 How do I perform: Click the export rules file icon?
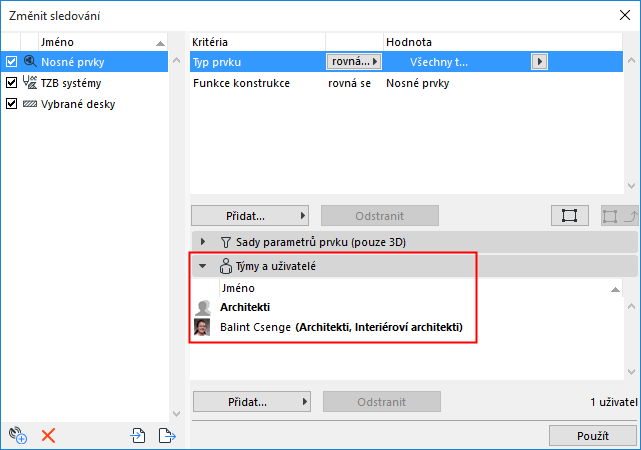[166, 435]
